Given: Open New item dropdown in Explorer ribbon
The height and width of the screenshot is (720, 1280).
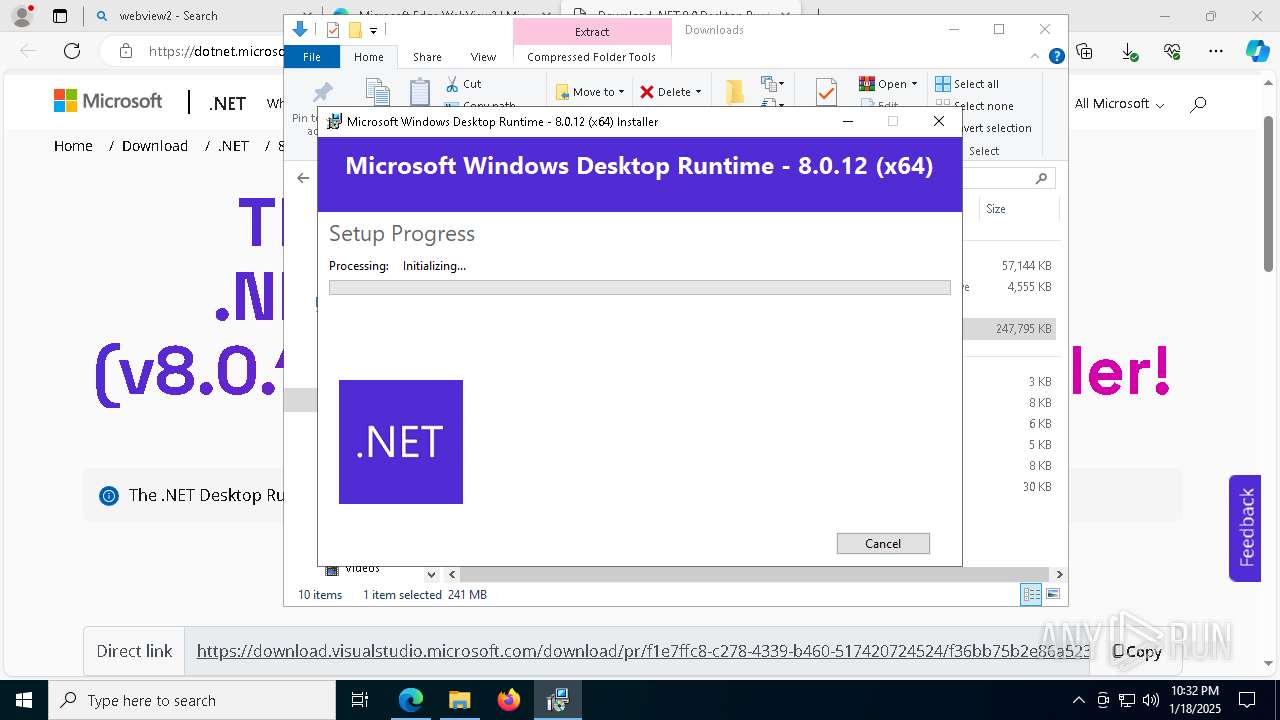Looking at the screenshot, I should 772,84.
